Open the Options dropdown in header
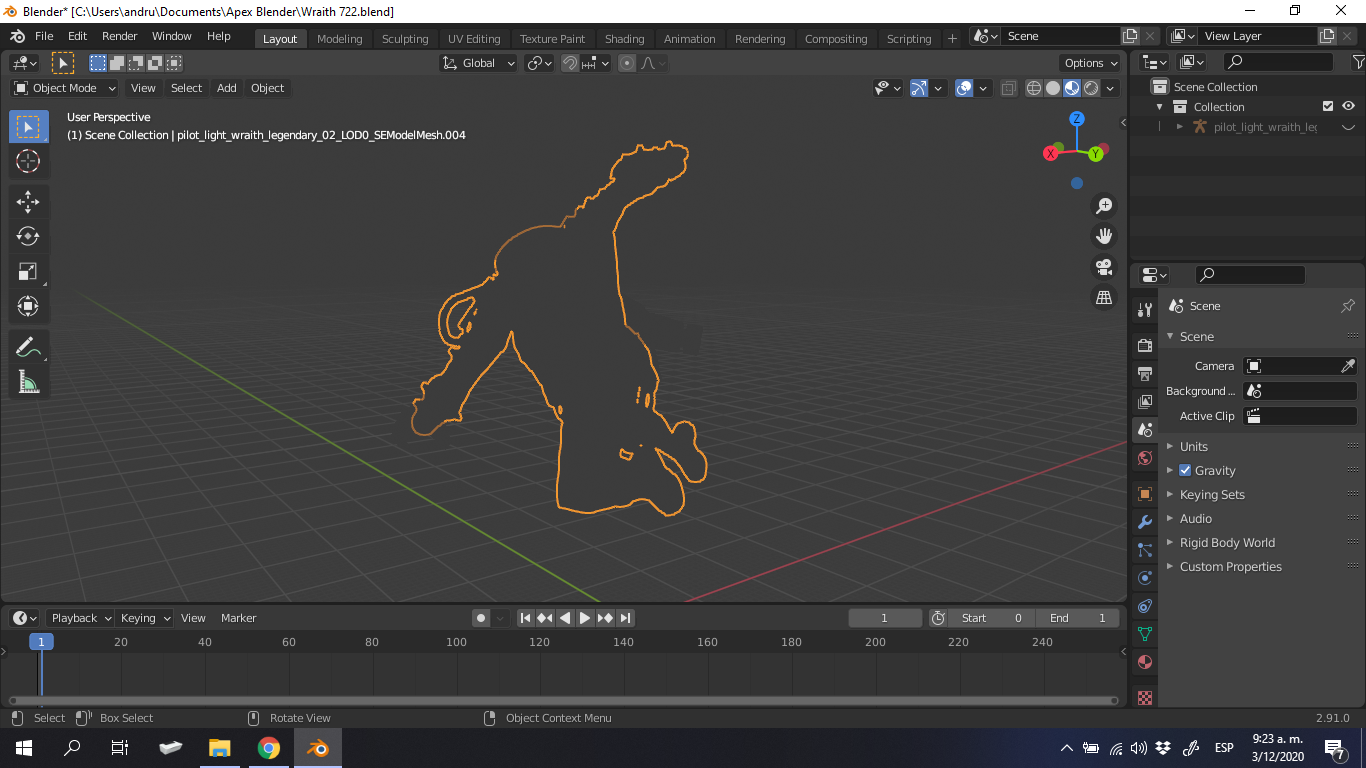This screenshot has height=768, width=1366. click(1091, 63)
